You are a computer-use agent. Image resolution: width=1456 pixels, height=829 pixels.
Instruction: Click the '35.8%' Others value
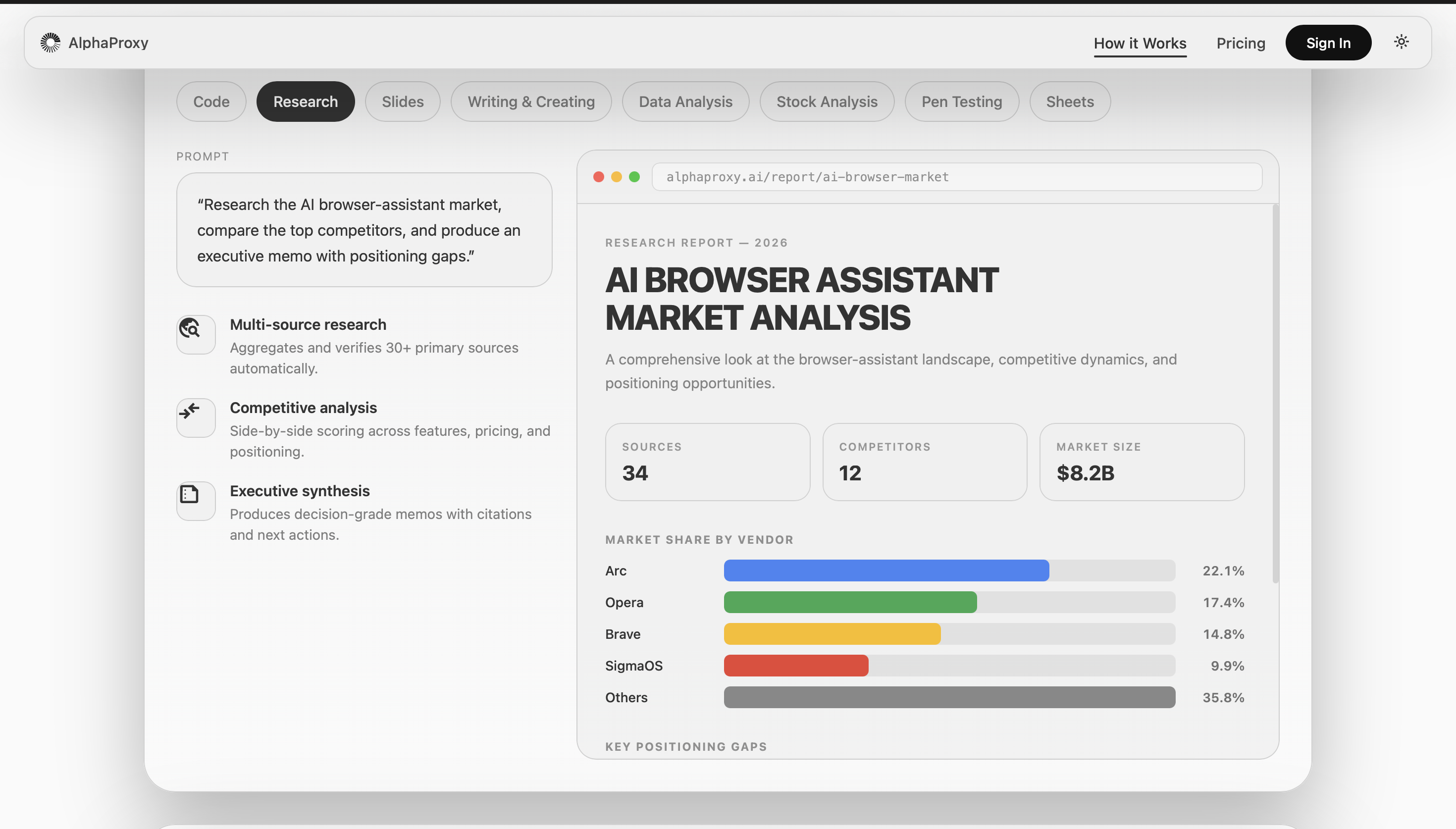[x=1223, y=697]
